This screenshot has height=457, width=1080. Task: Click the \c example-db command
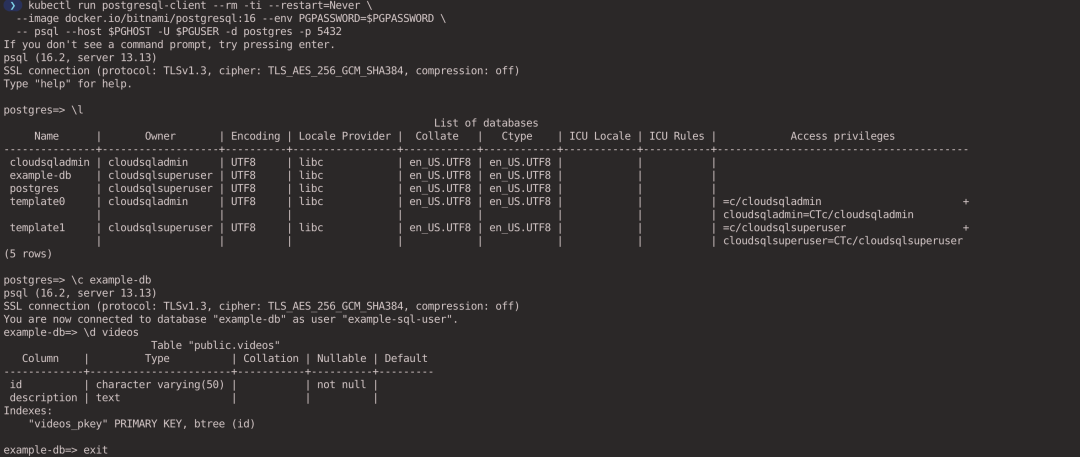[111, 281]
